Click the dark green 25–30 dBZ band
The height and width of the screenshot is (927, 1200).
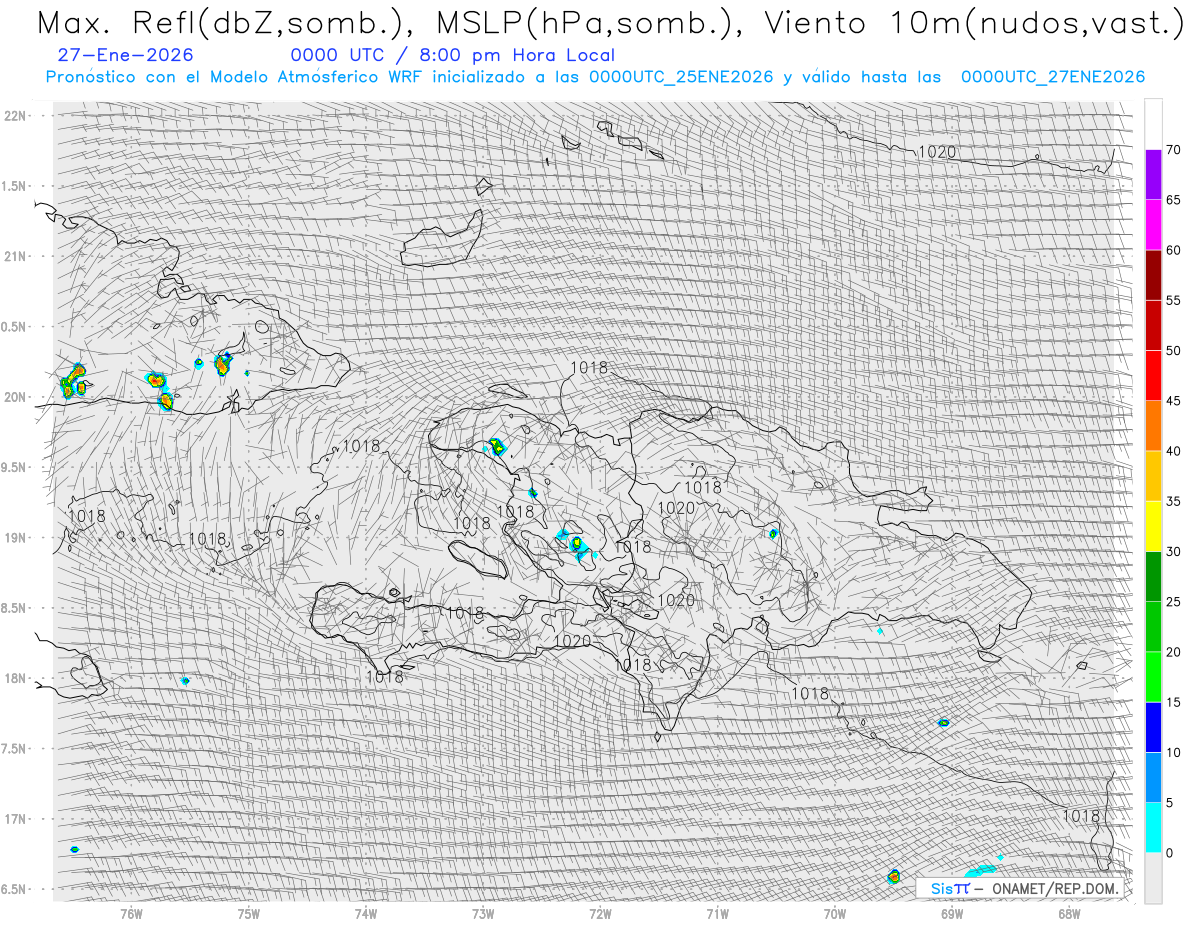(x=1153, y=577)
